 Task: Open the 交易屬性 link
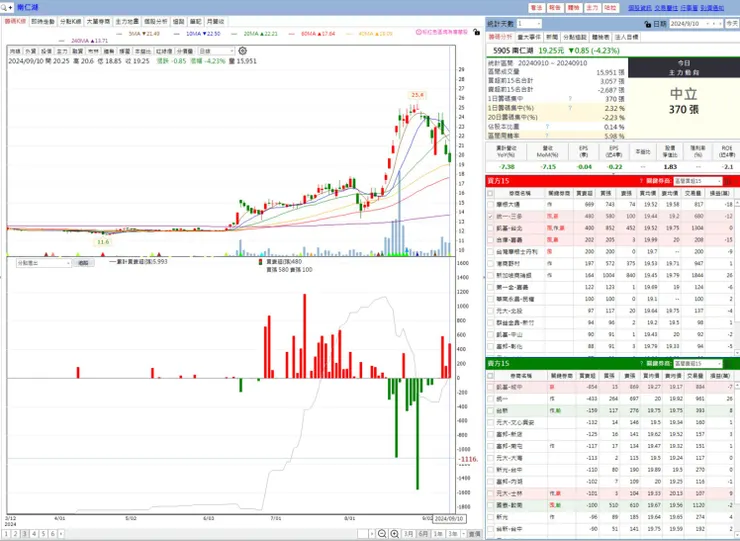[665, 8]
